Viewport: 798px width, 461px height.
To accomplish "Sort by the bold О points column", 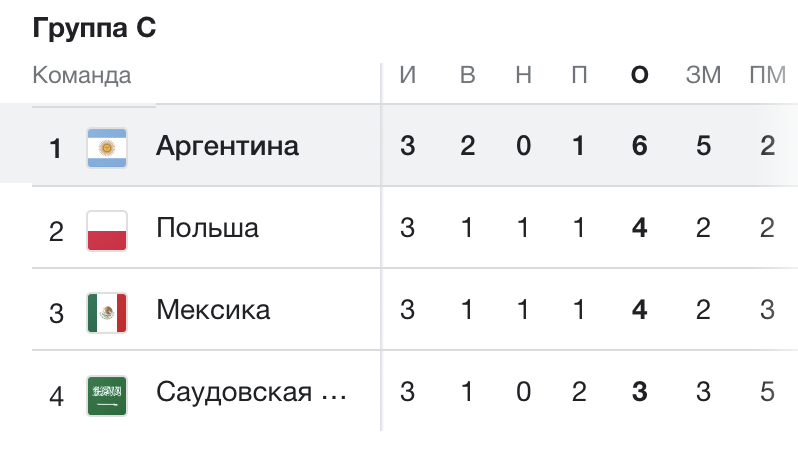I will click(x=640, y=75).
